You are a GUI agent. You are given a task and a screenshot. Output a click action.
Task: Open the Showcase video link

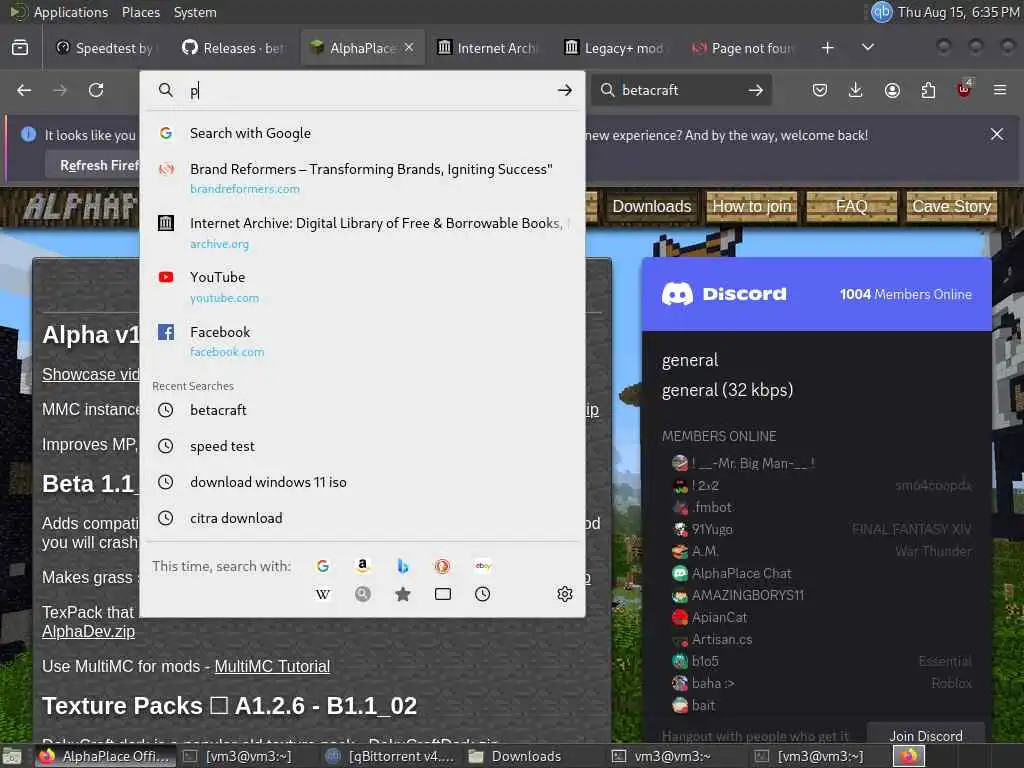coord(91,374)
